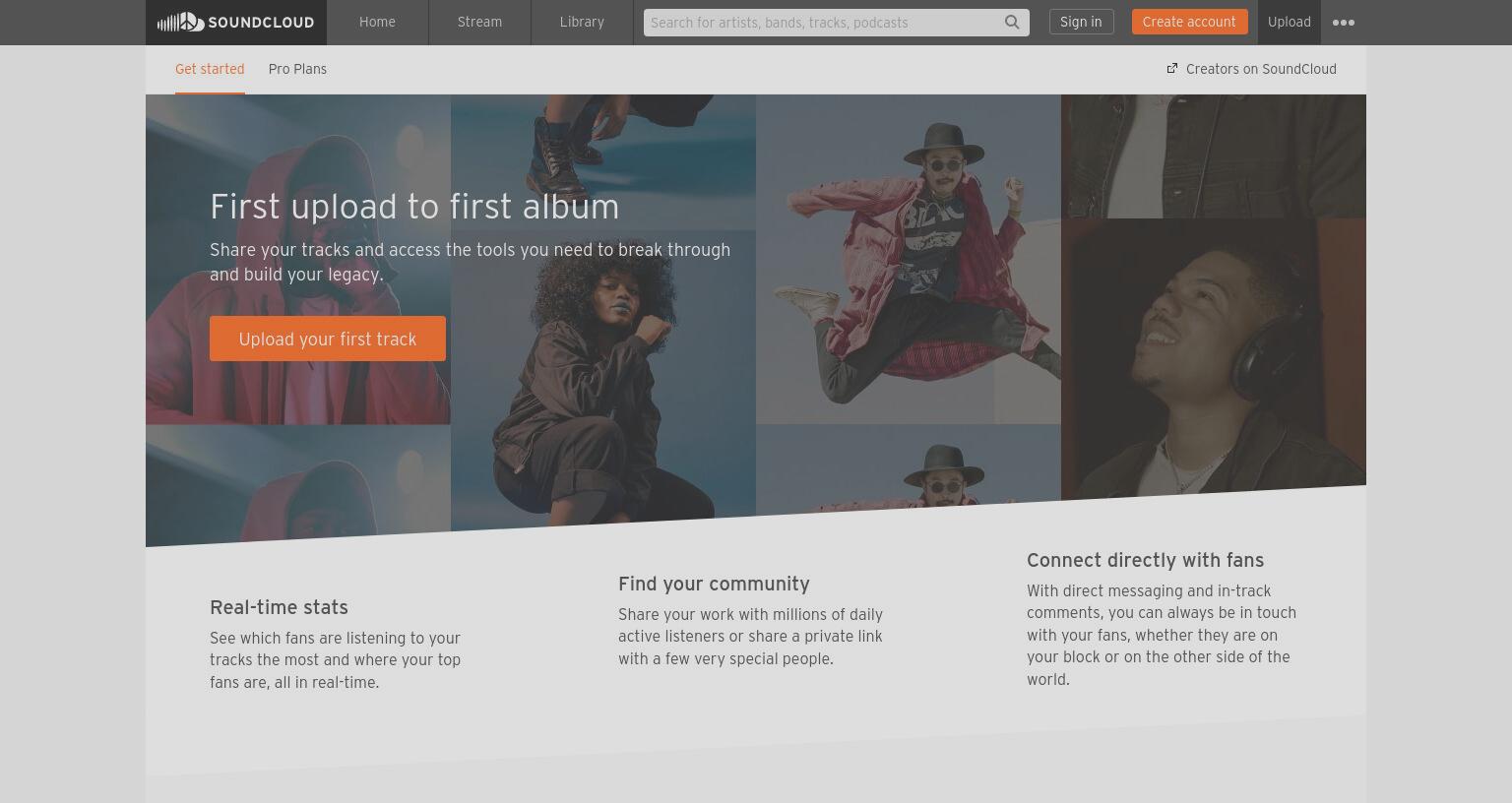Click the 'Share your work with millions' paragraph
Screen dimensions: 1512x803
(x=751, y=637)
